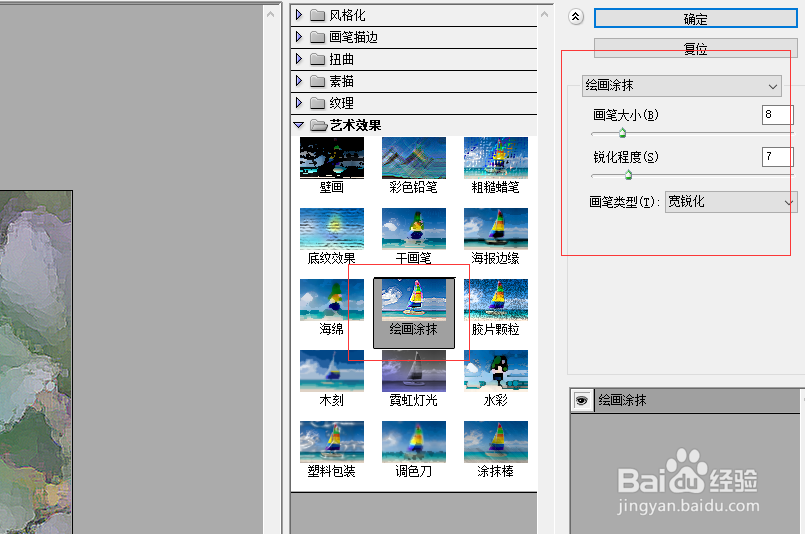The width and height of the screenshot is (805, 534).
Task: Select the 木刻 filter thumbnail
Action: point(332,371)
